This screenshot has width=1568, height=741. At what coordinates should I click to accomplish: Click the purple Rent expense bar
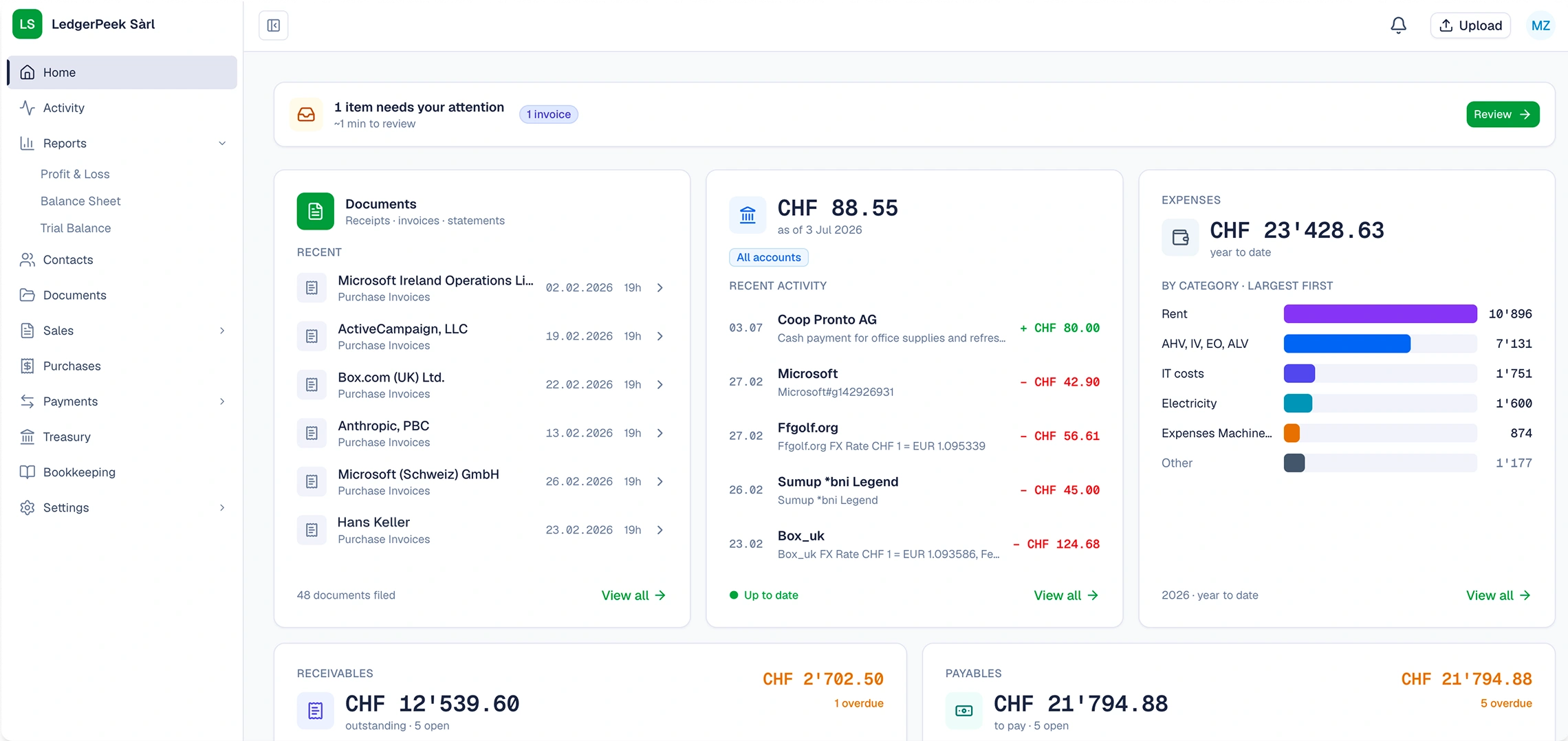coord(1380,314)
